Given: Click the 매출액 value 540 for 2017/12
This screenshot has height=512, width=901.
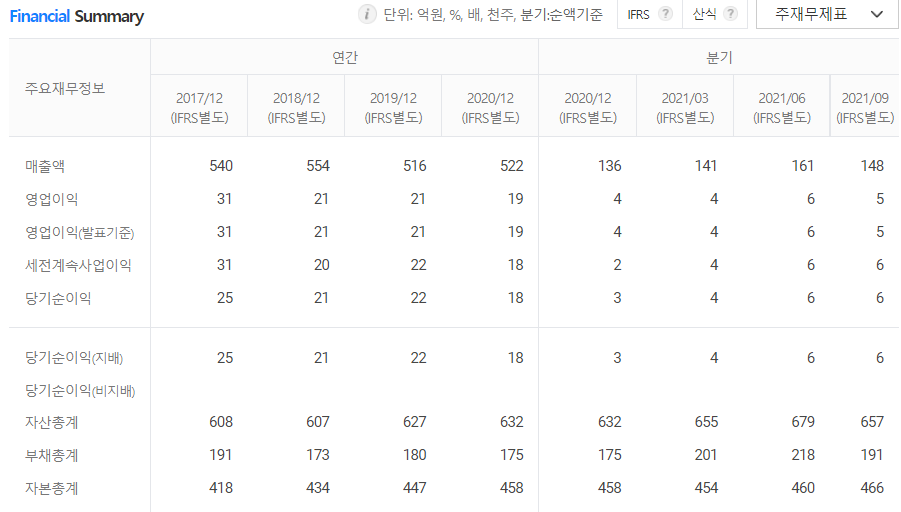Looking at the screenshot, I should 221,166.
